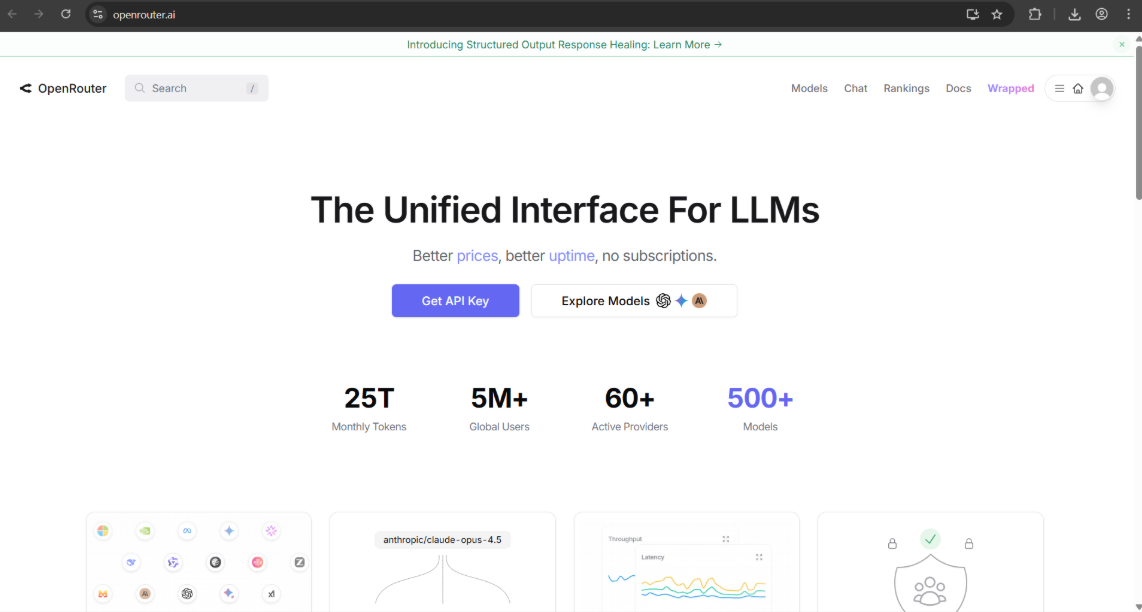Click the gray Z provider icon
Viewport: 1142px width, 612px height.
pos(299,562)
